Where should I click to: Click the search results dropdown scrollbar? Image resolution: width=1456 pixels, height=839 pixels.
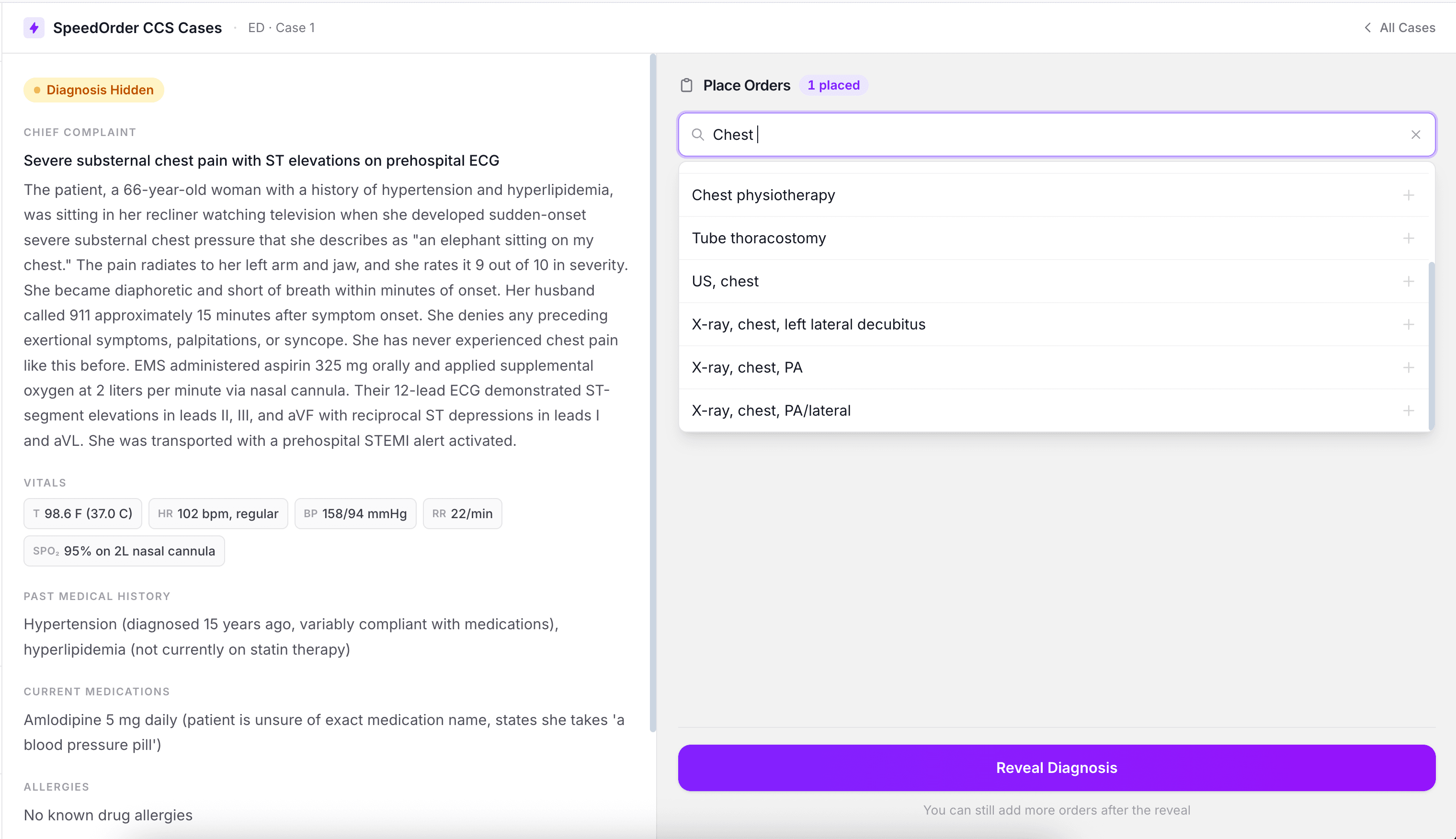tap(1431, 346)
